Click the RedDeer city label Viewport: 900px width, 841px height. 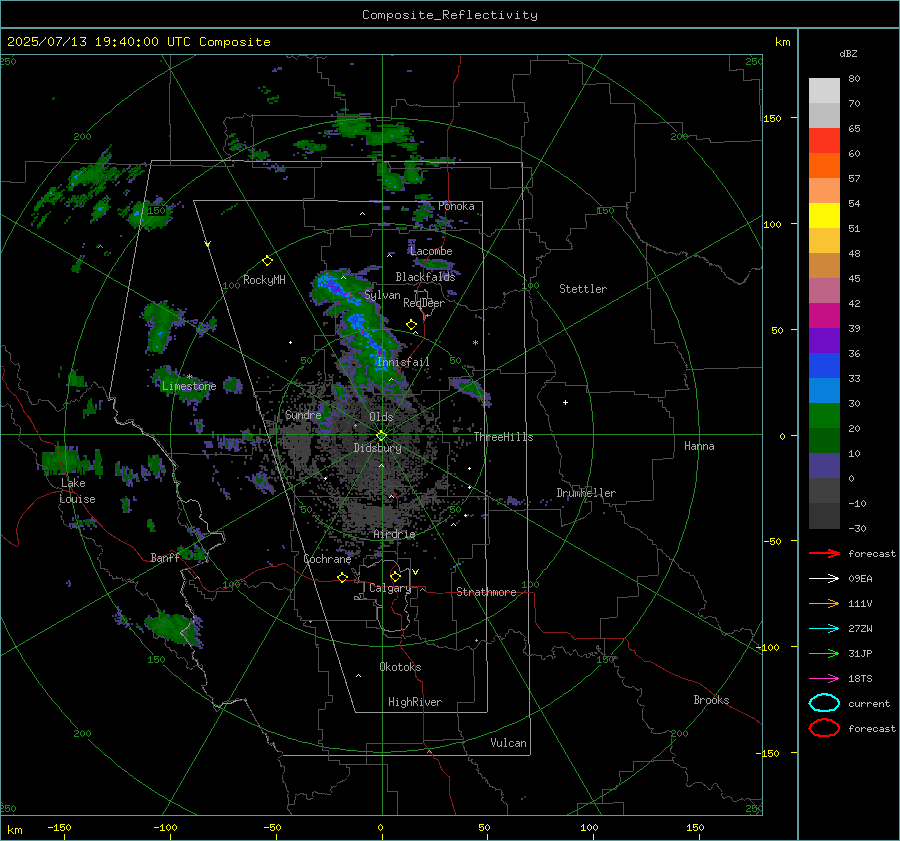[424, 303]
